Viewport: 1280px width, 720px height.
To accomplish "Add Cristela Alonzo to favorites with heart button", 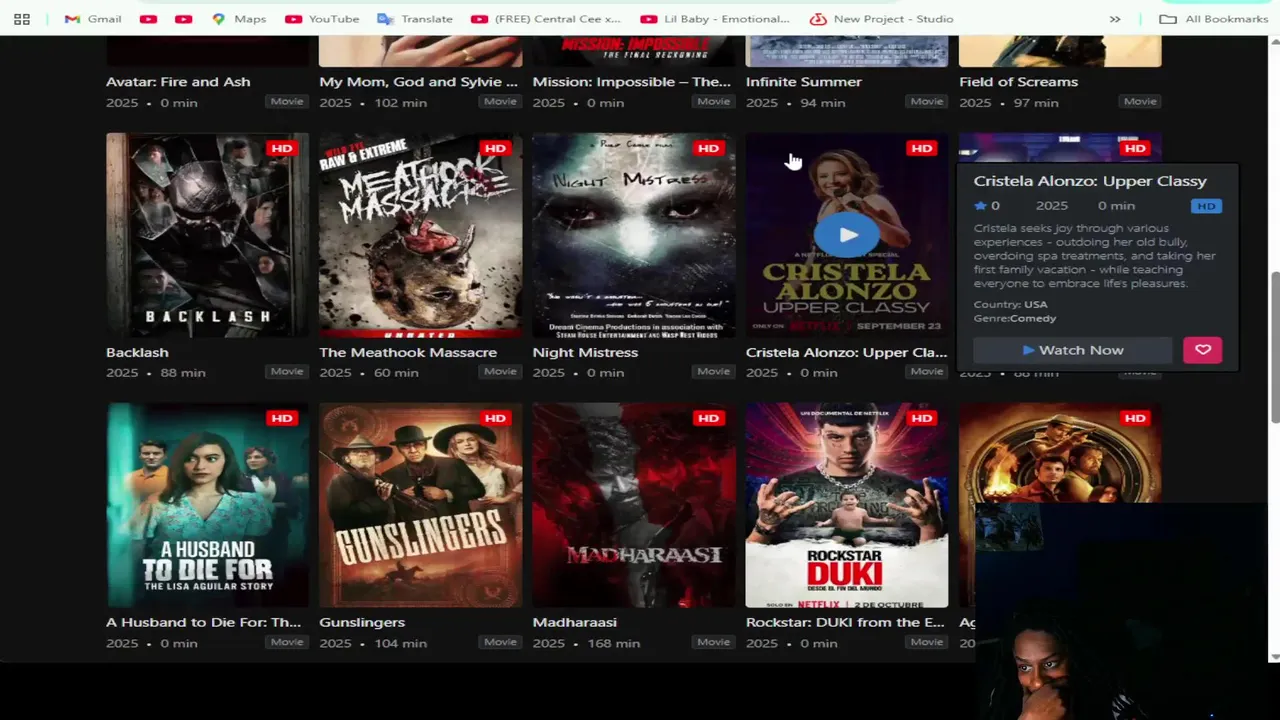I will click(1202, 350).
